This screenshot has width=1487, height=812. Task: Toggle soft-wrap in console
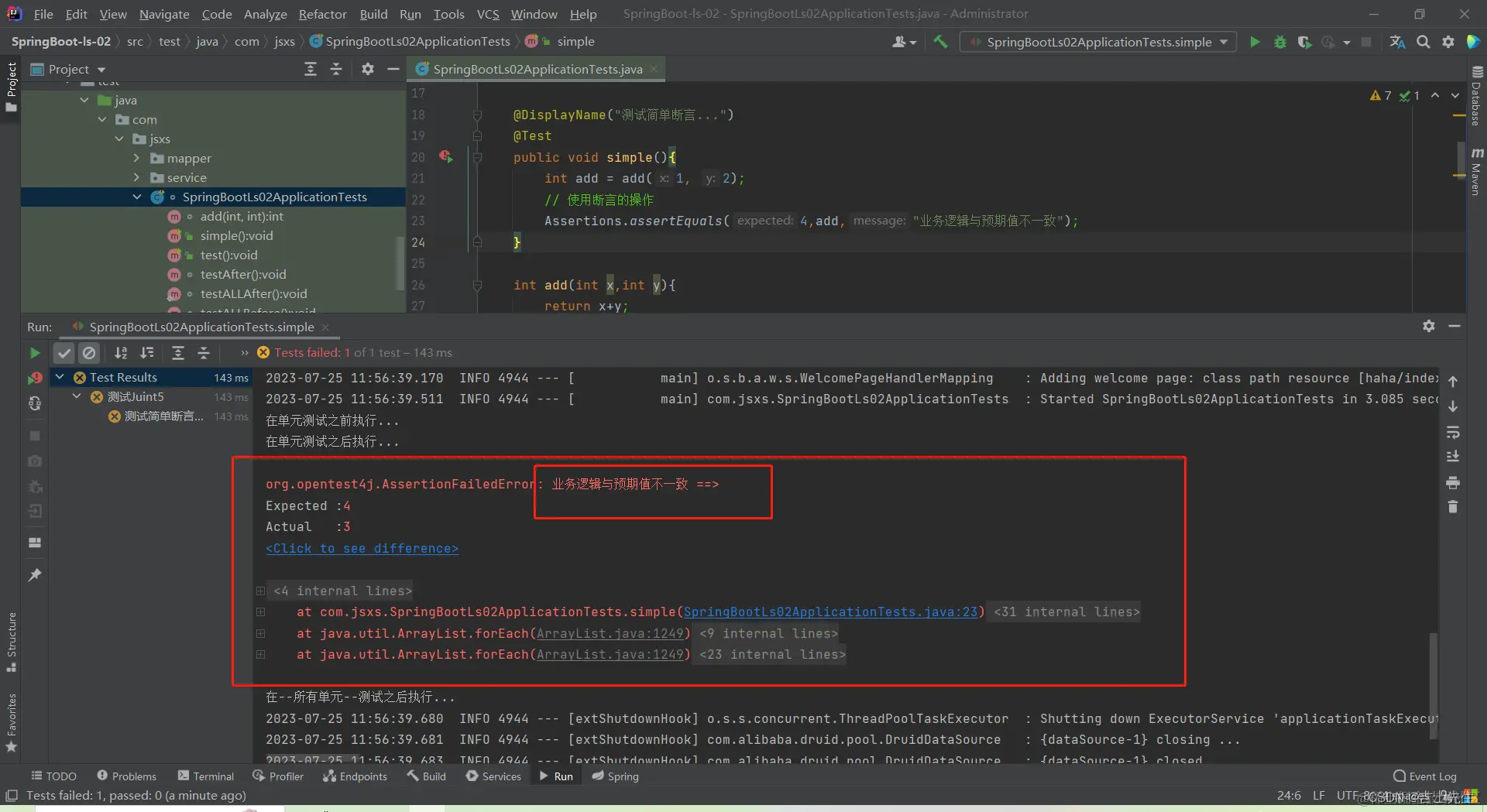click(x=1453, y=432)
